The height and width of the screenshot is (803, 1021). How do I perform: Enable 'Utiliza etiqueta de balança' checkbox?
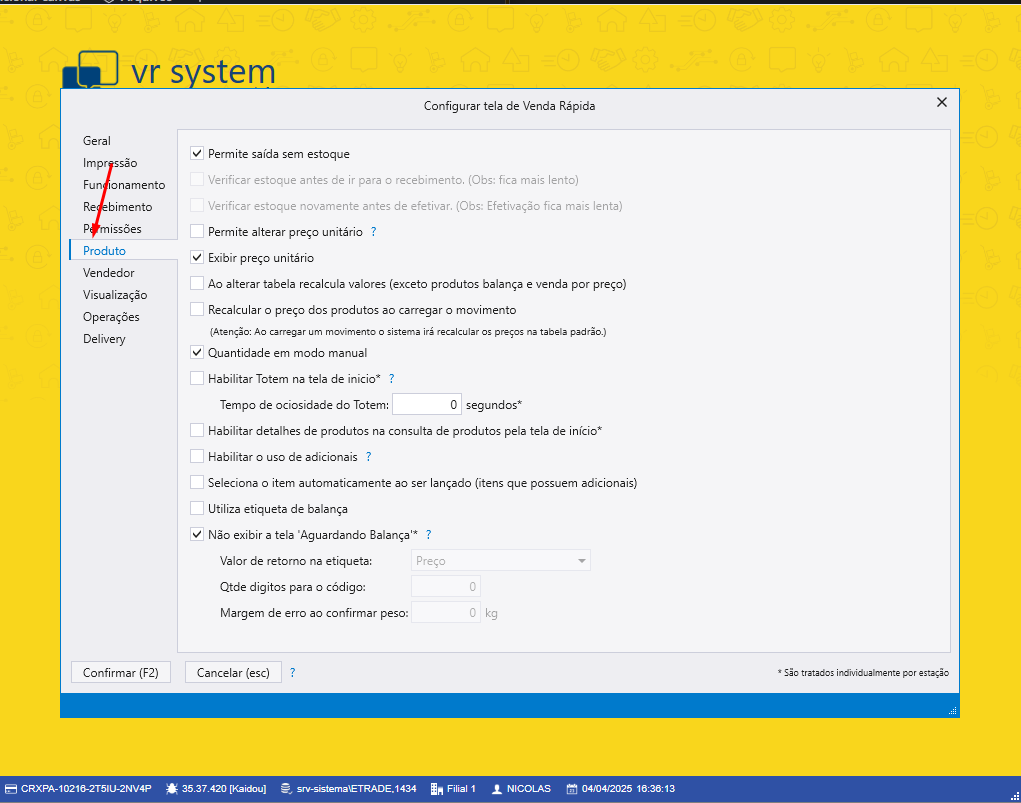click(x=197, y=509)
